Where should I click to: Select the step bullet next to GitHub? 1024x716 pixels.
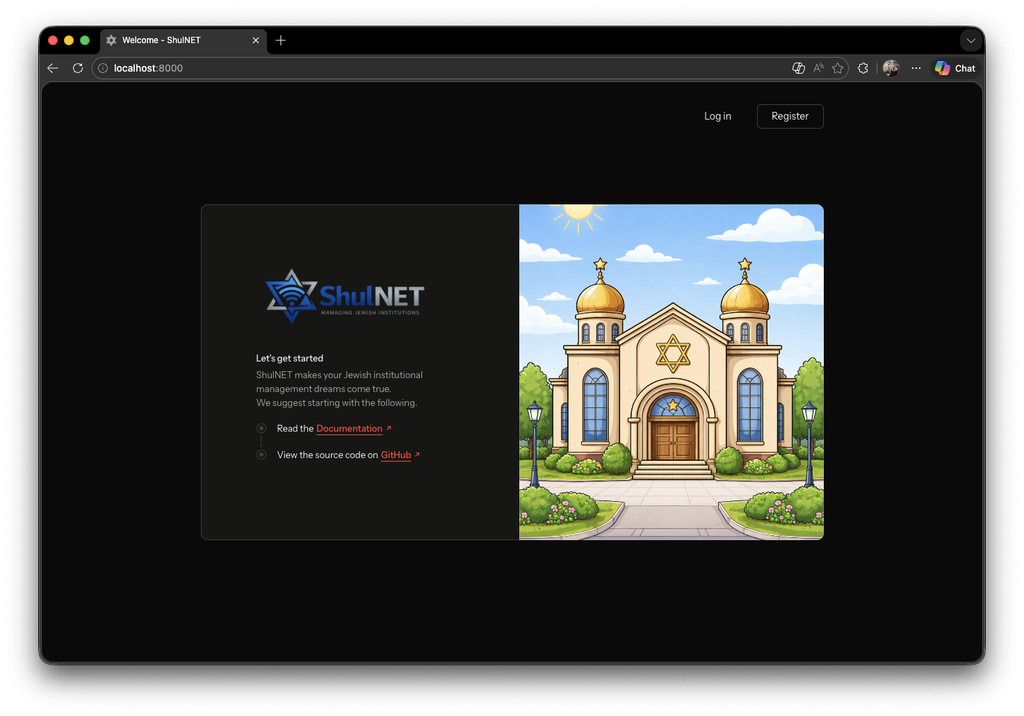pos(260,454)
